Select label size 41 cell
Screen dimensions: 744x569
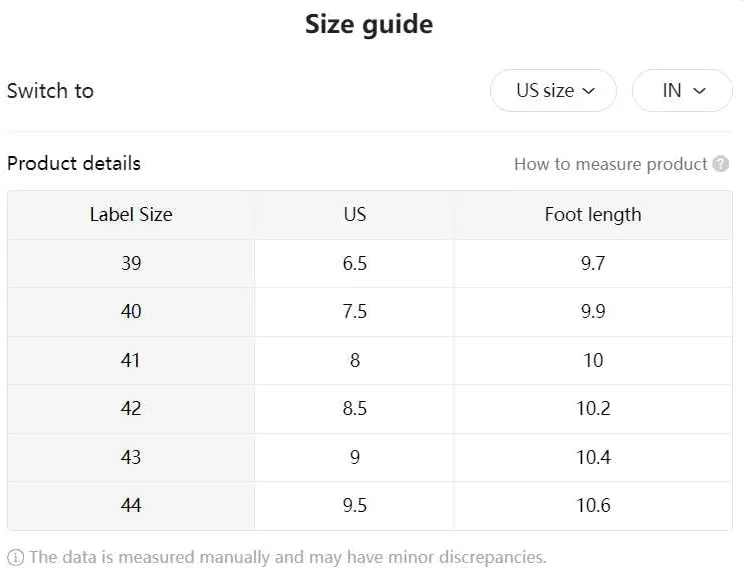pyautogui.click(x=131, y=361)
